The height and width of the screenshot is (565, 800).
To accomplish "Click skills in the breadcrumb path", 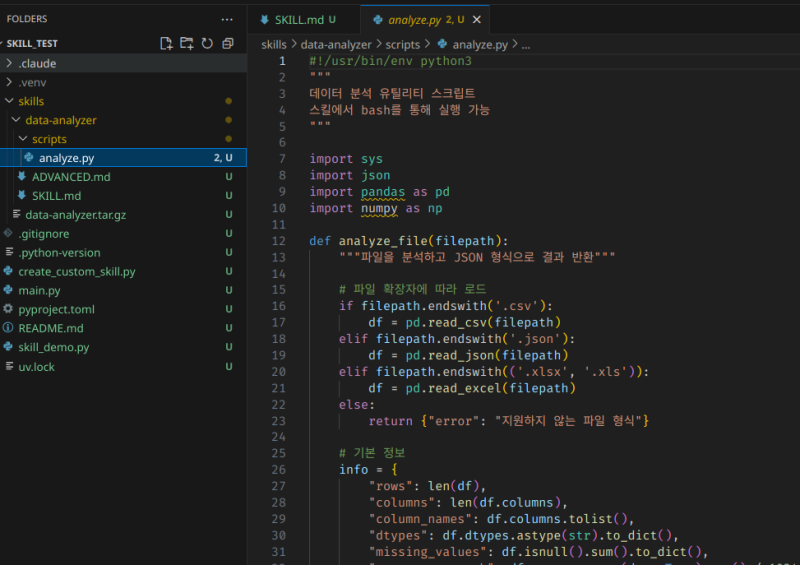I will click(273, 45).
